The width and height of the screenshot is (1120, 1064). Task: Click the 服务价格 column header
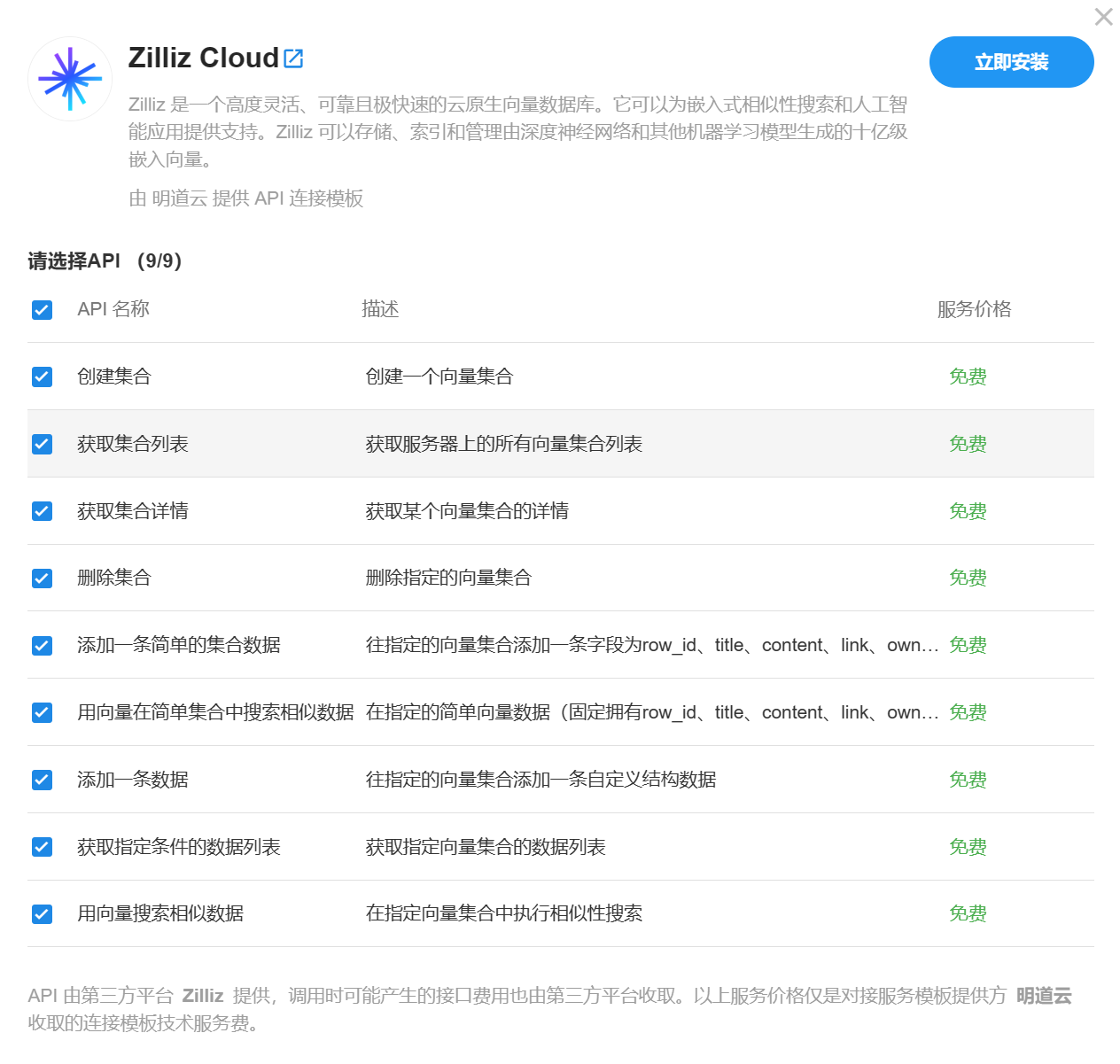coord(974,309)
